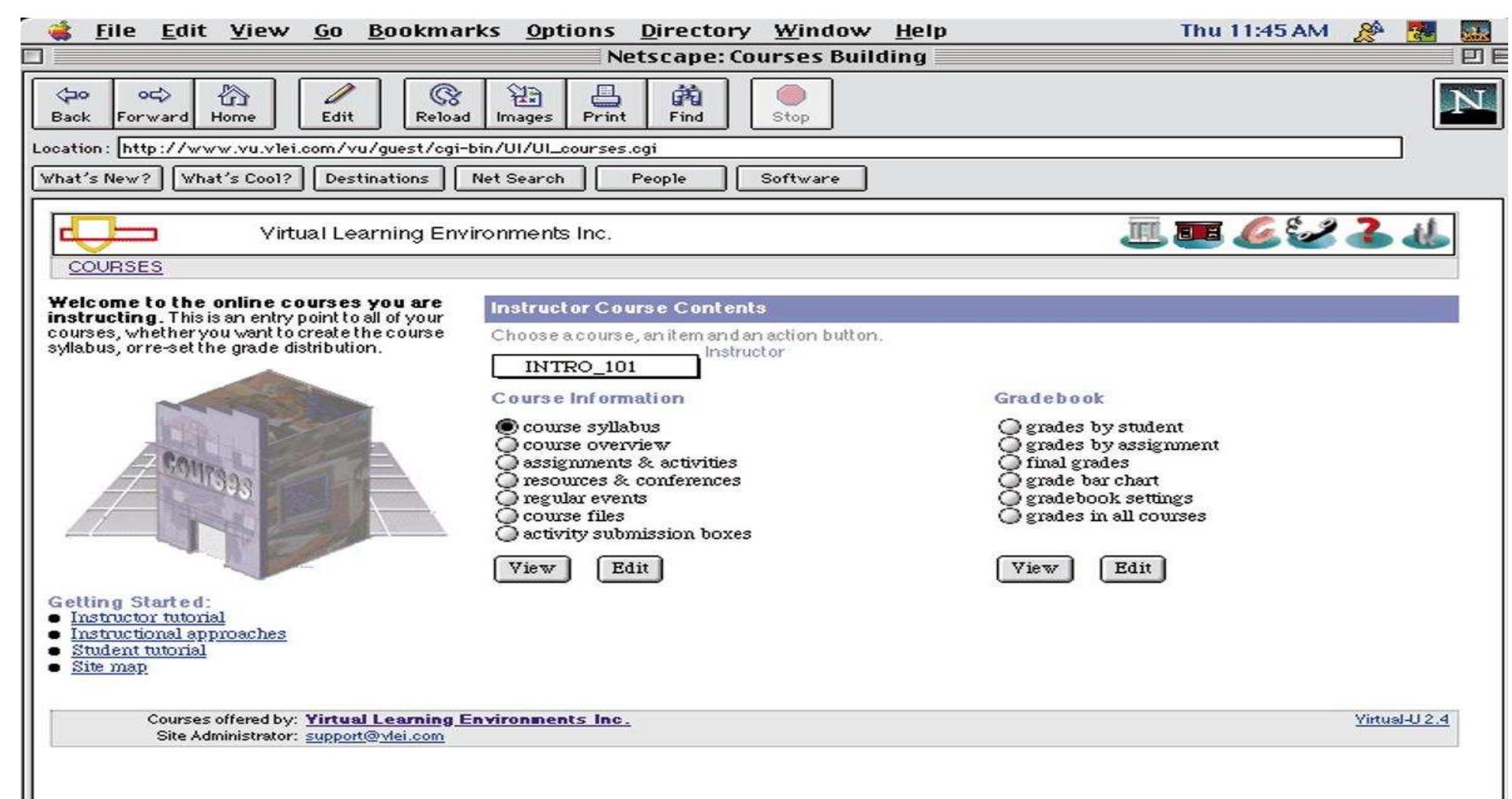
Task: Open the Bookmarks menu
Action: (434, 31)
